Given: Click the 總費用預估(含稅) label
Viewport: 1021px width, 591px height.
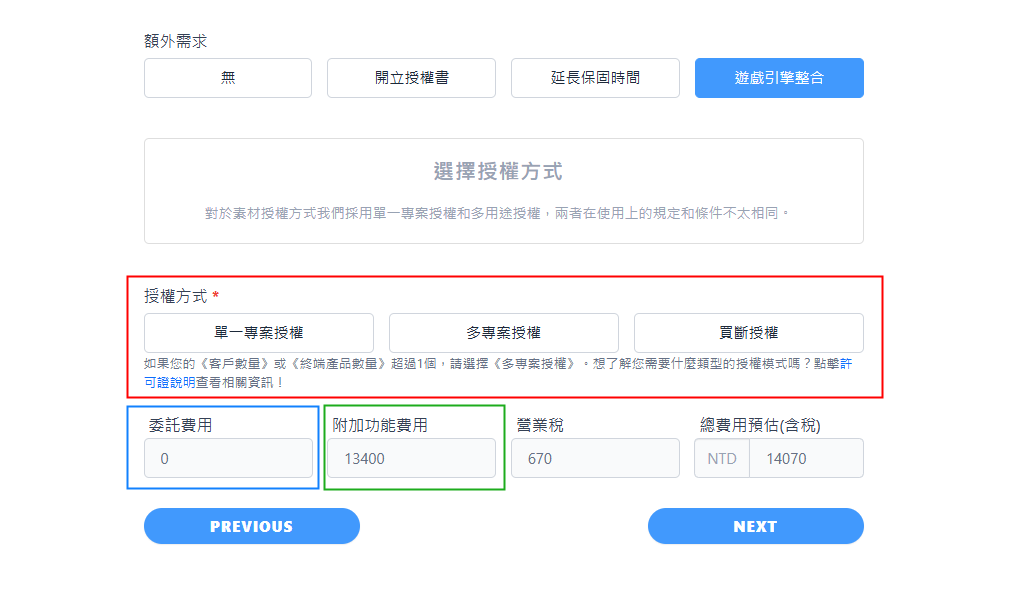Looking at the screenshot, I should (760, 425).
